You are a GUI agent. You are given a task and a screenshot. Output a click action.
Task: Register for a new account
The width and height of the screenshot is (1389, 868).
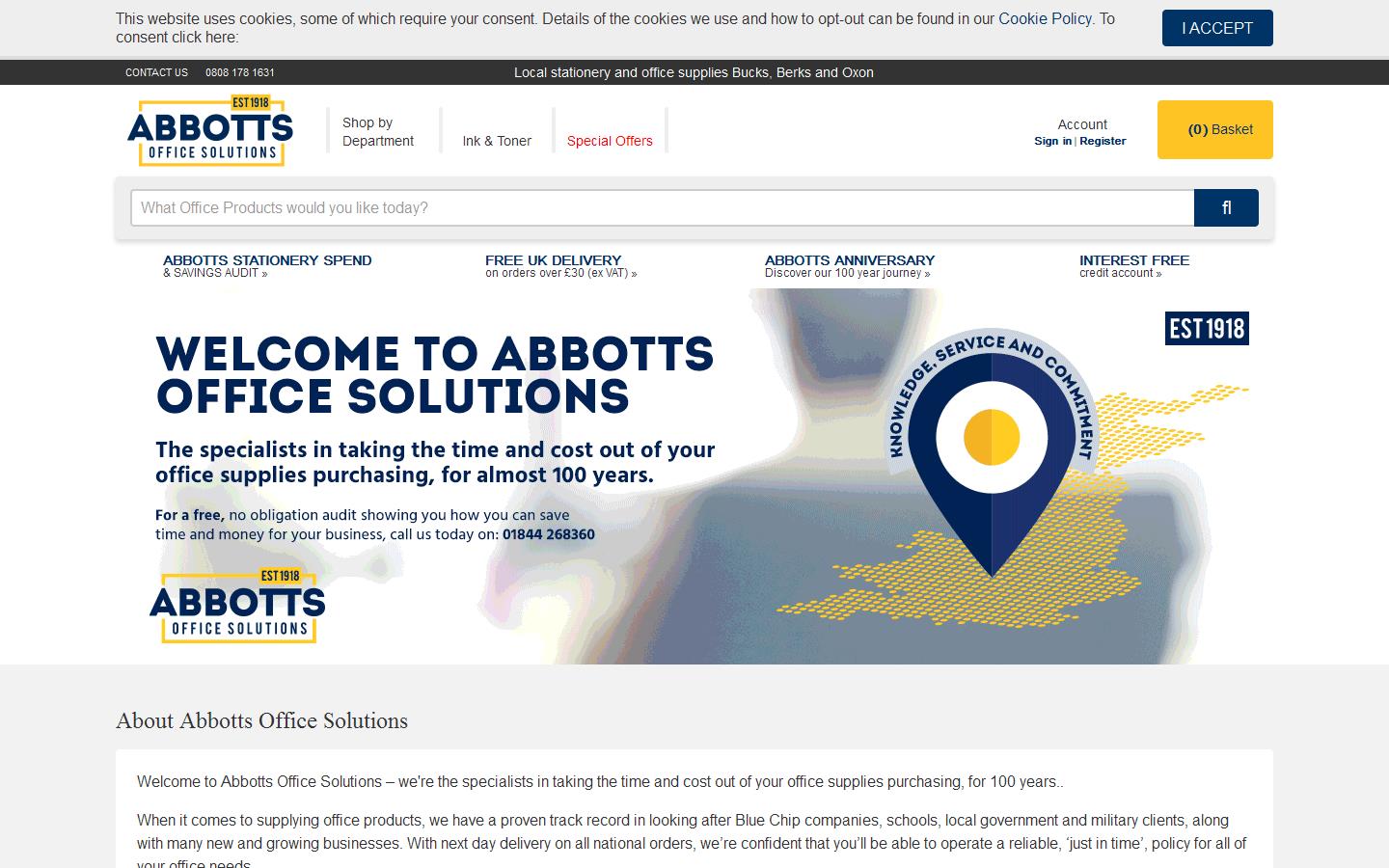coord(1103,141)
